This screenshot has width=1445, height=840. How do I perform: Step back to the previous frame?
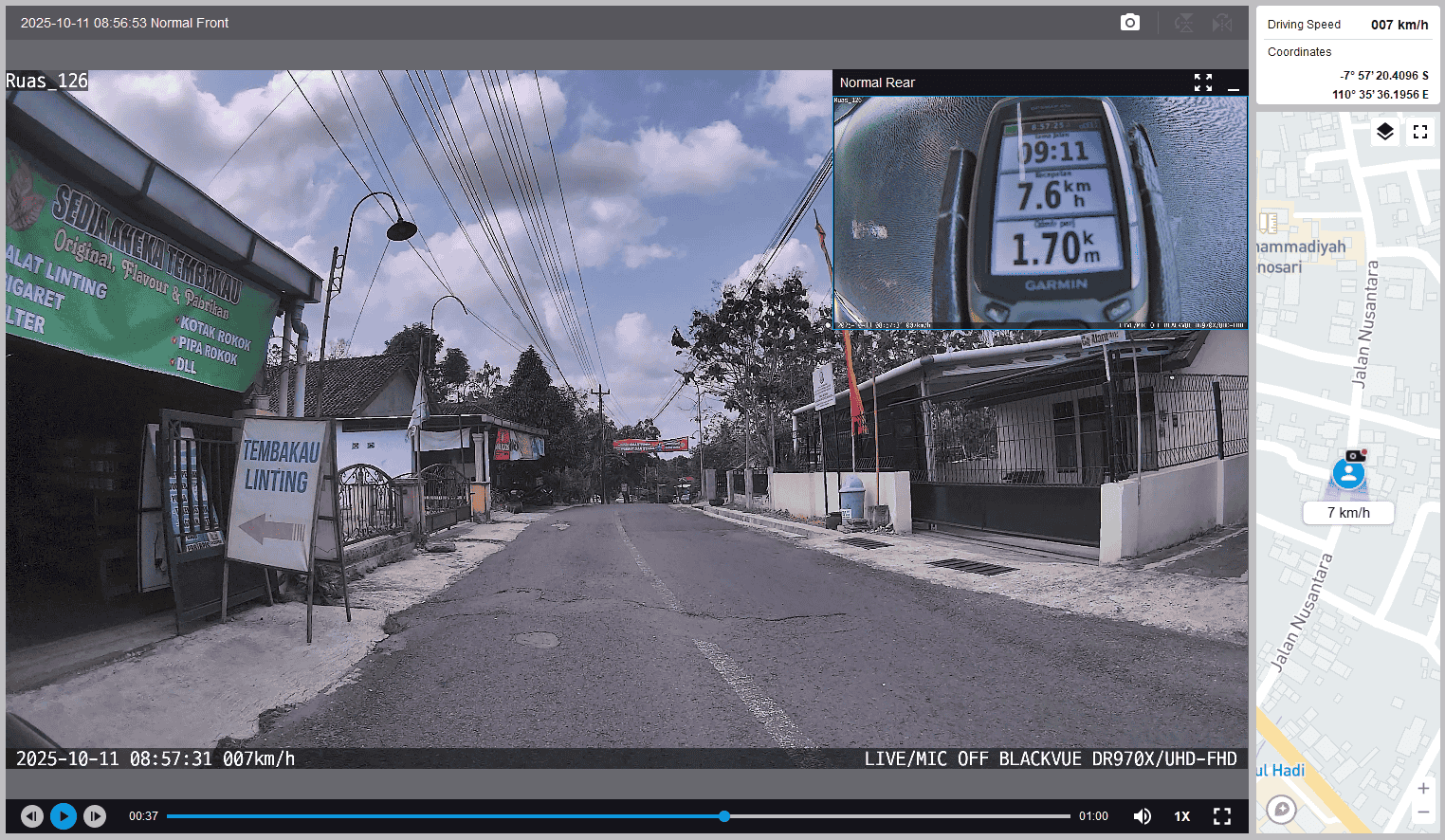pos(32,816)
